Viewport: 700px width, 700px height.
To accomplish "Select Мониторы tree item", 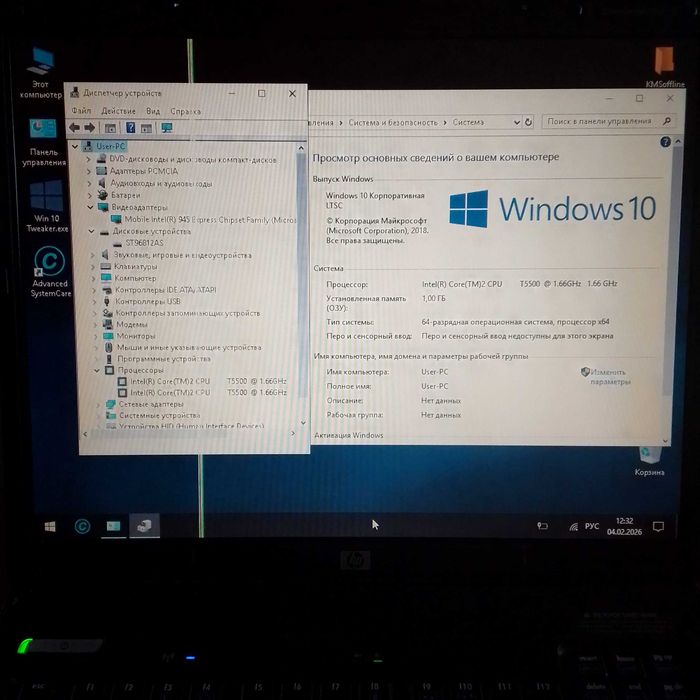I will tap(130, 336).
